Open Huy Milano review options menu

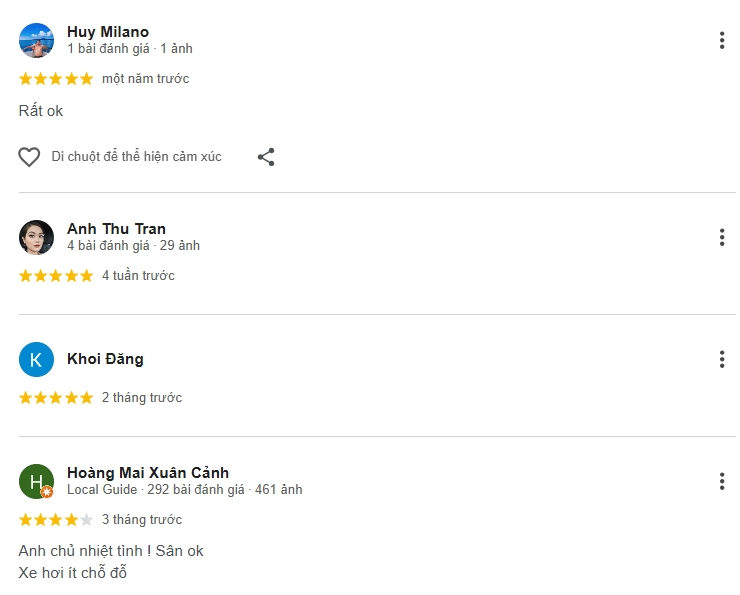click(721, 41)
